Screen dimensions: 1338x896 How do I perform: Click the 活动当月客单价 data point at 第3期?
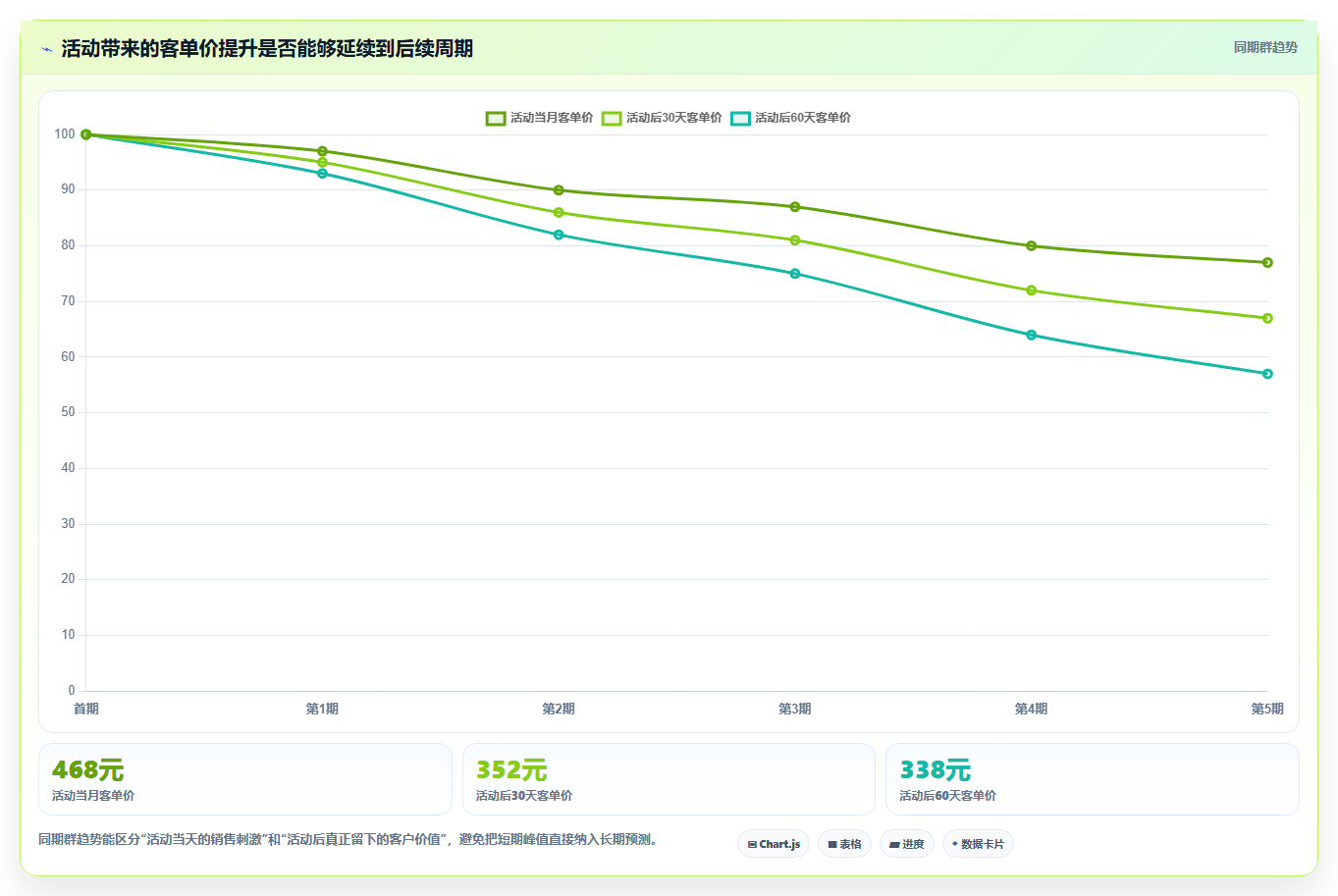point(795,207)
